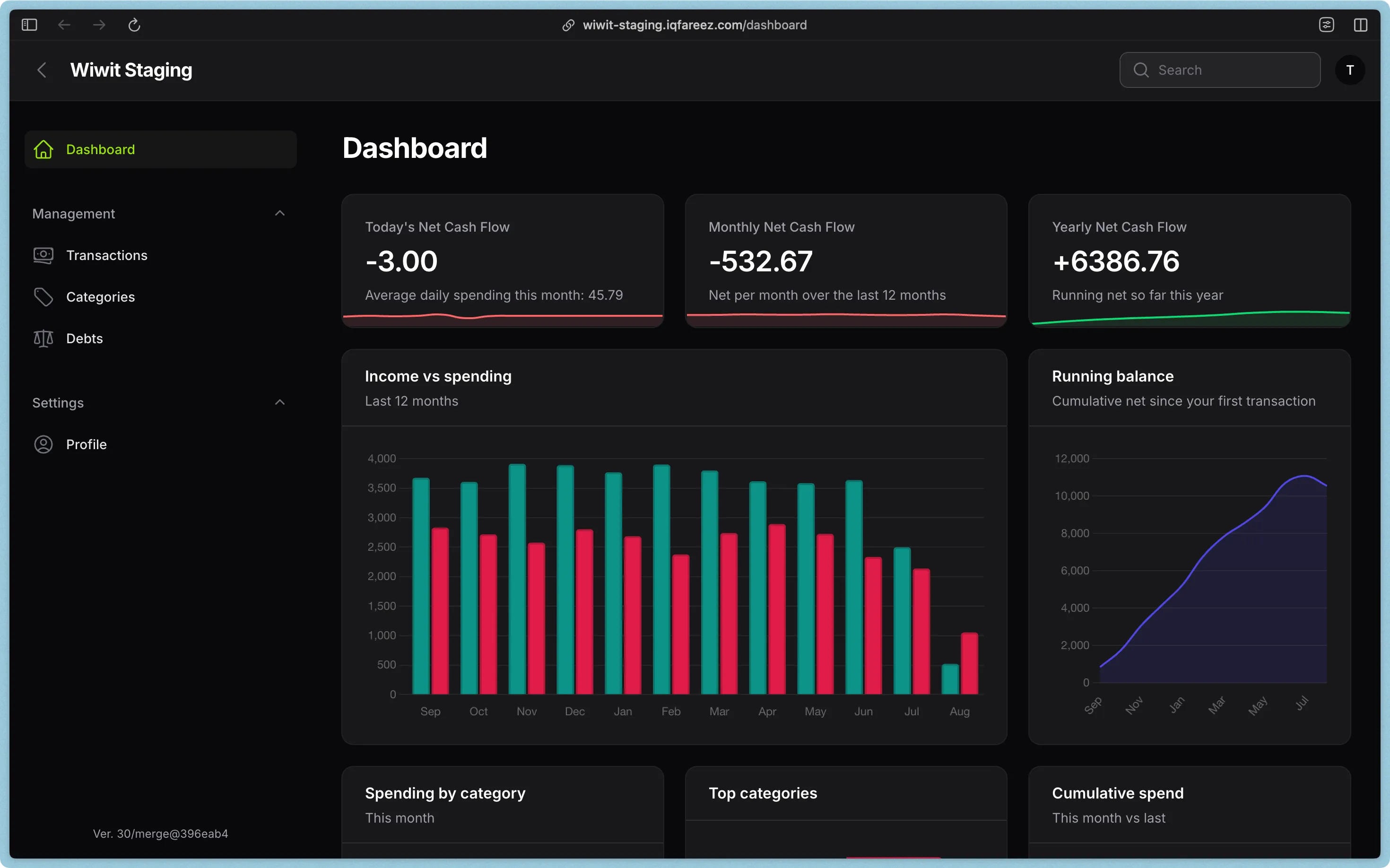This screenshot has width=1390, height=868.
Task: Click the version text Ver. 30/merge@396eab4
Action: point(161,833)
